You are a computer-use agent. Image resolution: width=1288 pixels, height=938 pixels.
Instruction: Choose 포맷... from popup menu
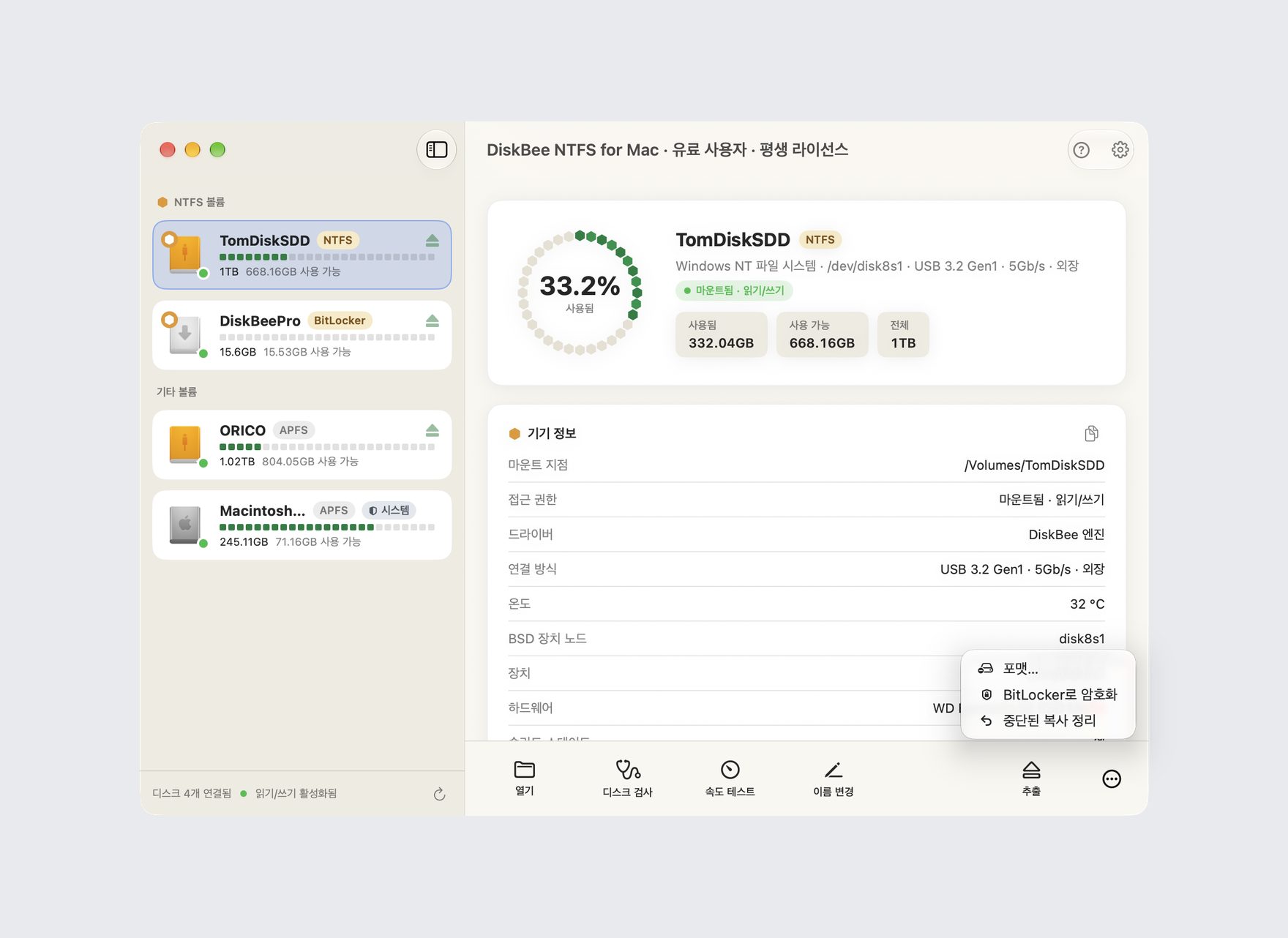coord(1048,669)
